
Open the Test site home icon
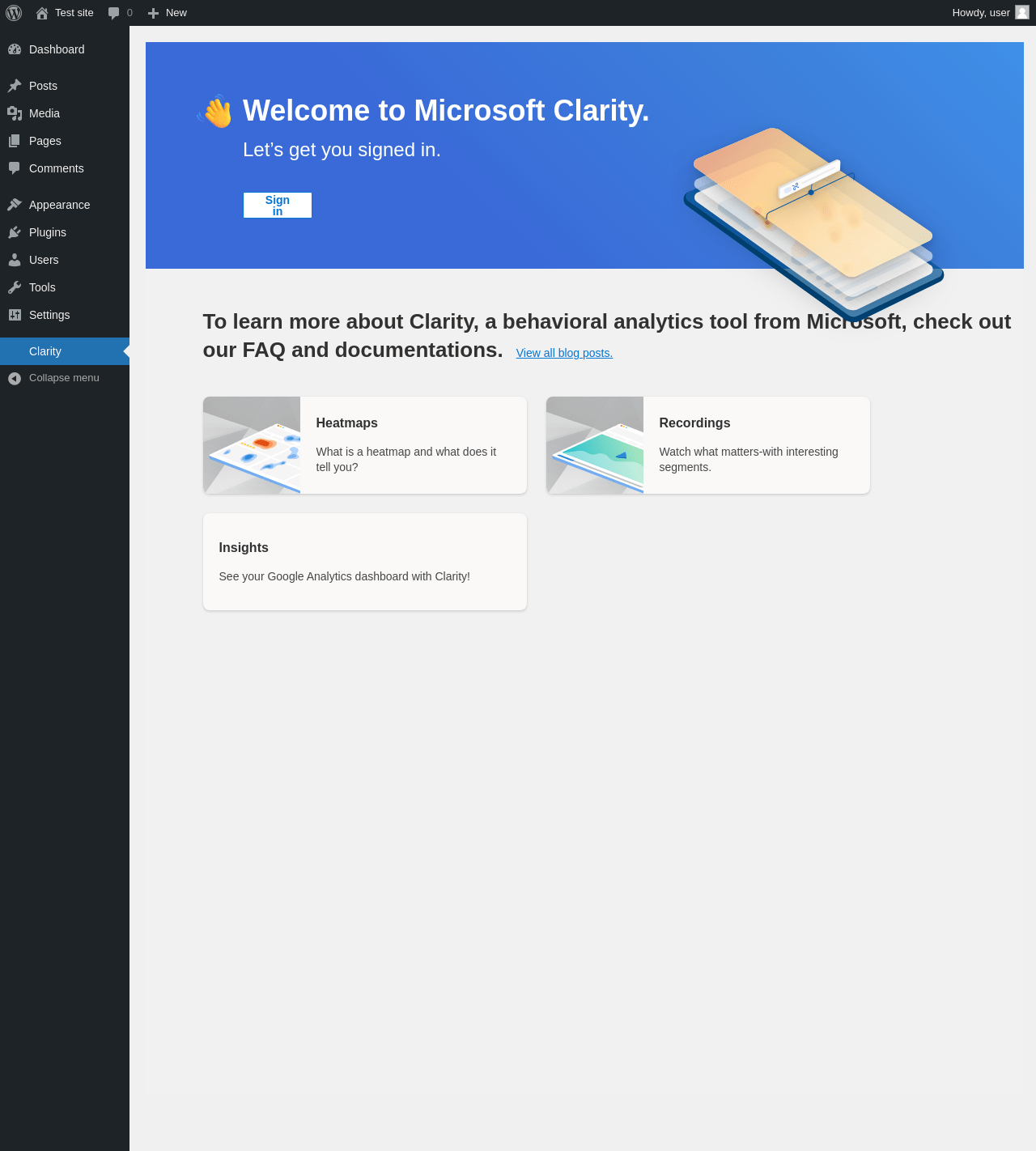pyautogui.click(x=42, y=13)
